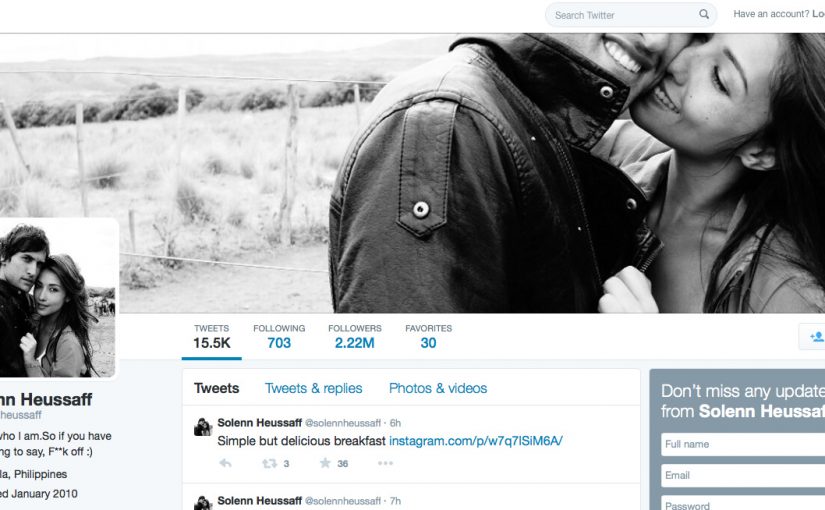Switch to Photos & videos tab

(438, 388)
